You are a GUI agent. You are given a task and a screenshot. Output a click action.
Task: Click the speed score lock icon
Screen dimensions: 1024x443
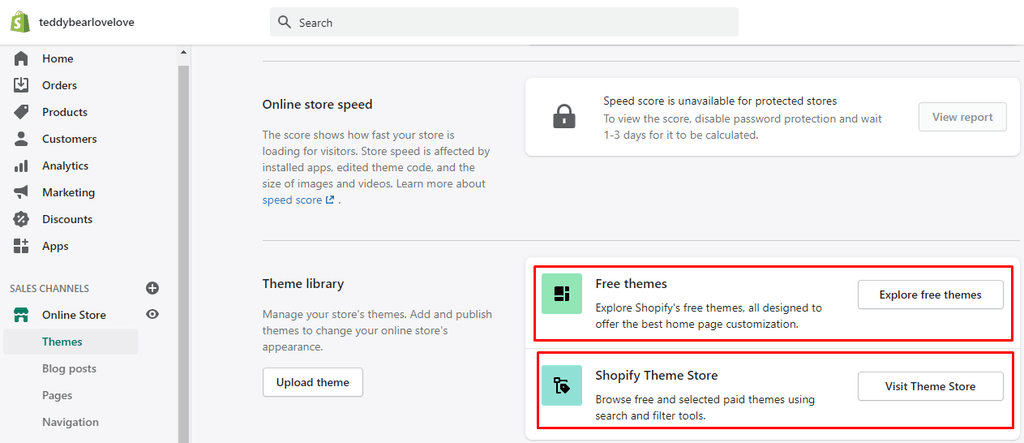point(562,116)
